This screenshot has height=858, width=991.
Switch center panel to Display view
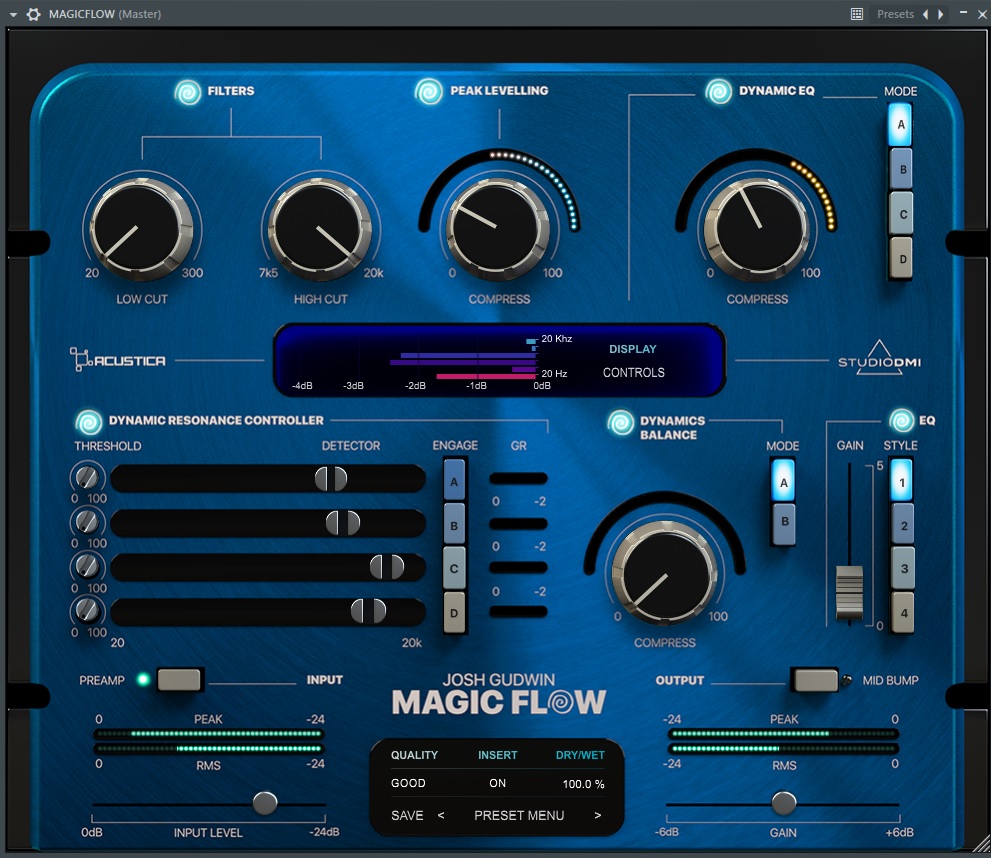point(633,349)
